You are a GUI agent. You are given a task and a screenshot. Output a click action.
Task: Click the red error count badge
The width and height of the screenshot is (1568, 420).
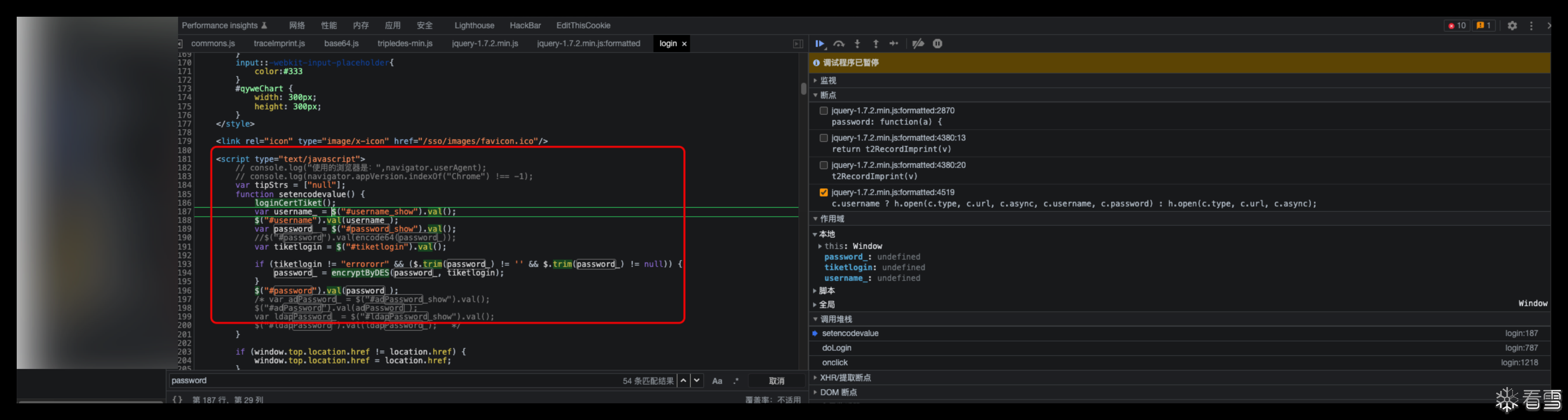(1457, 25)
